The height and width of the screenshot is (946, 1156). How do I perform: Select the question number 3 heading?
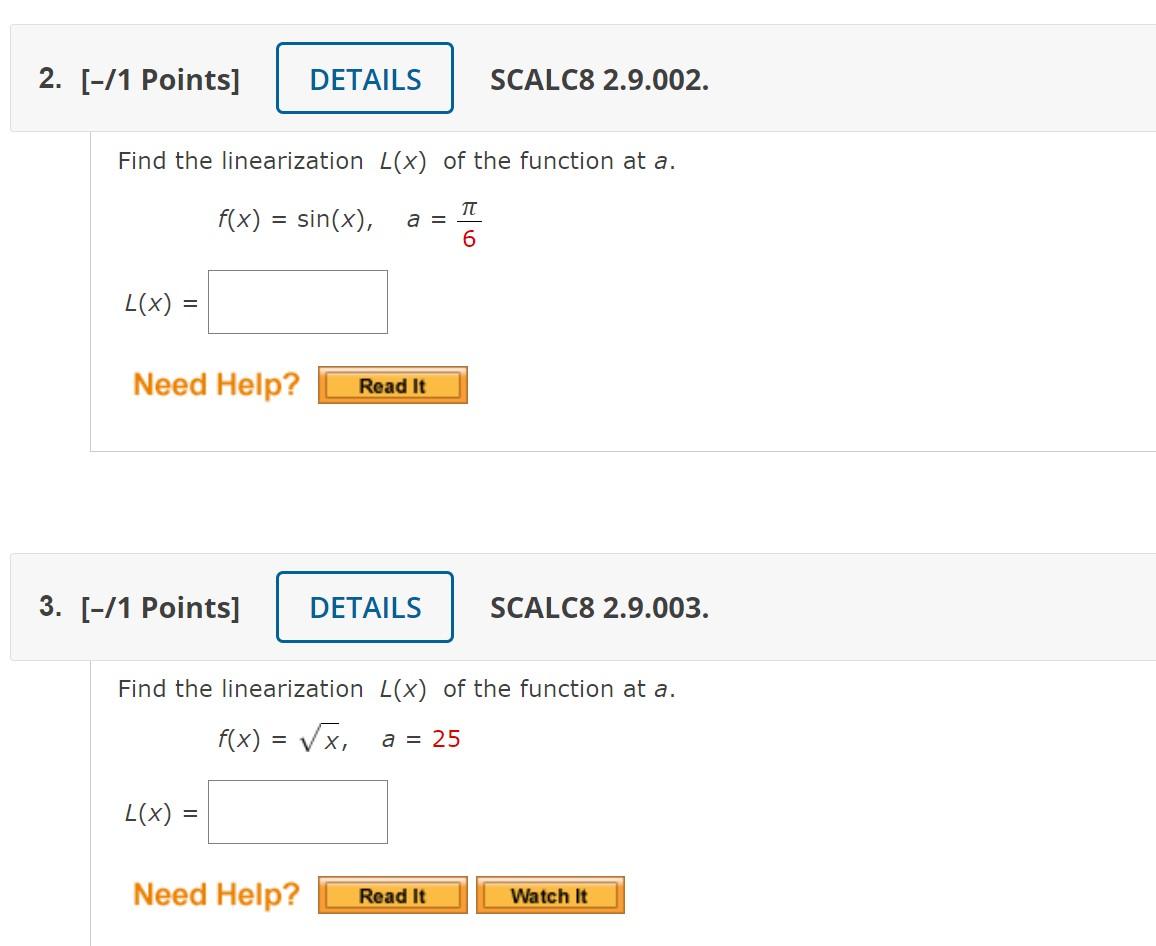click(x=48, y=605)
